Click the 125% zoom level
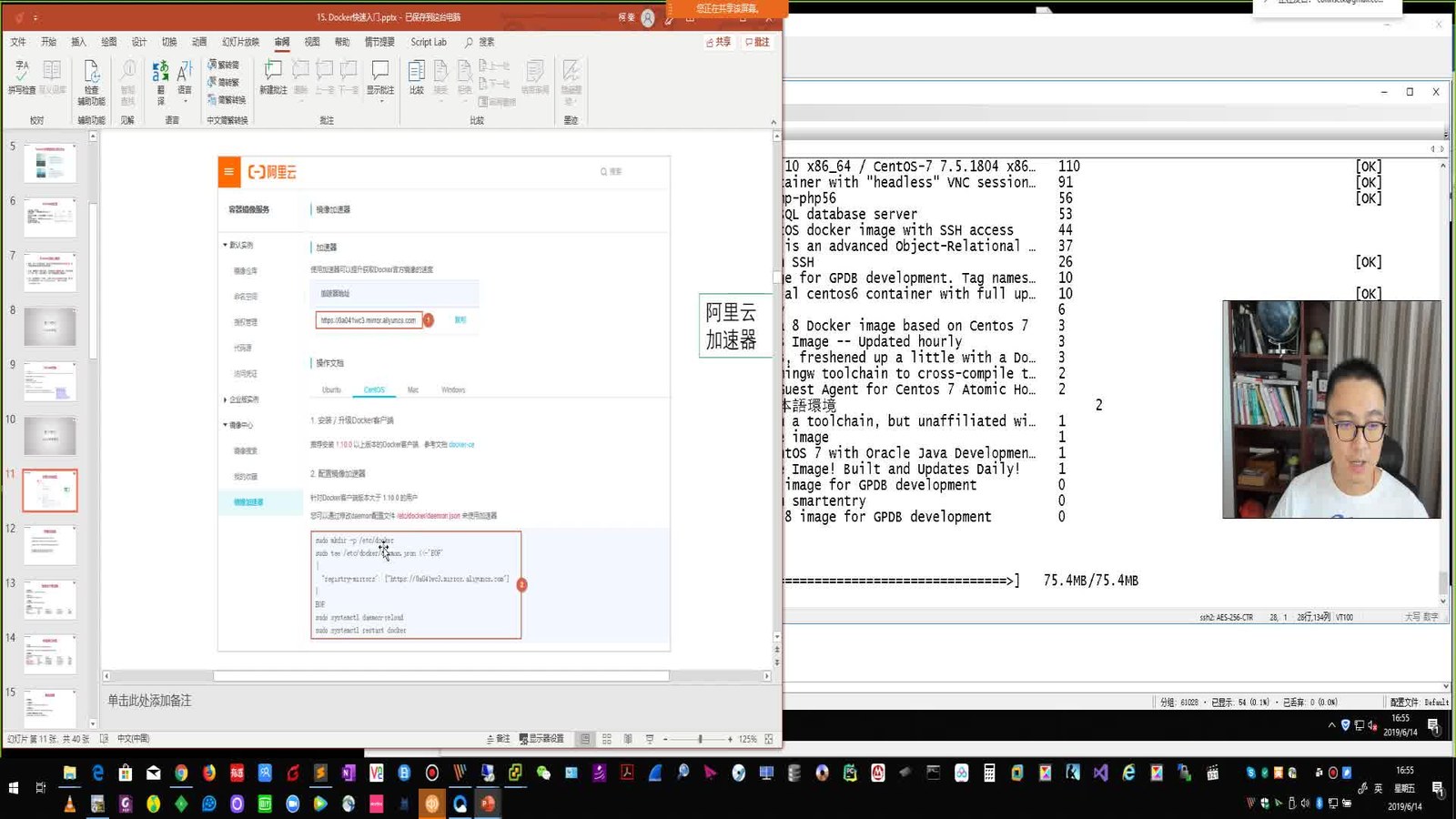Viewport: 1456px width, 819px height. pos(747,739)
